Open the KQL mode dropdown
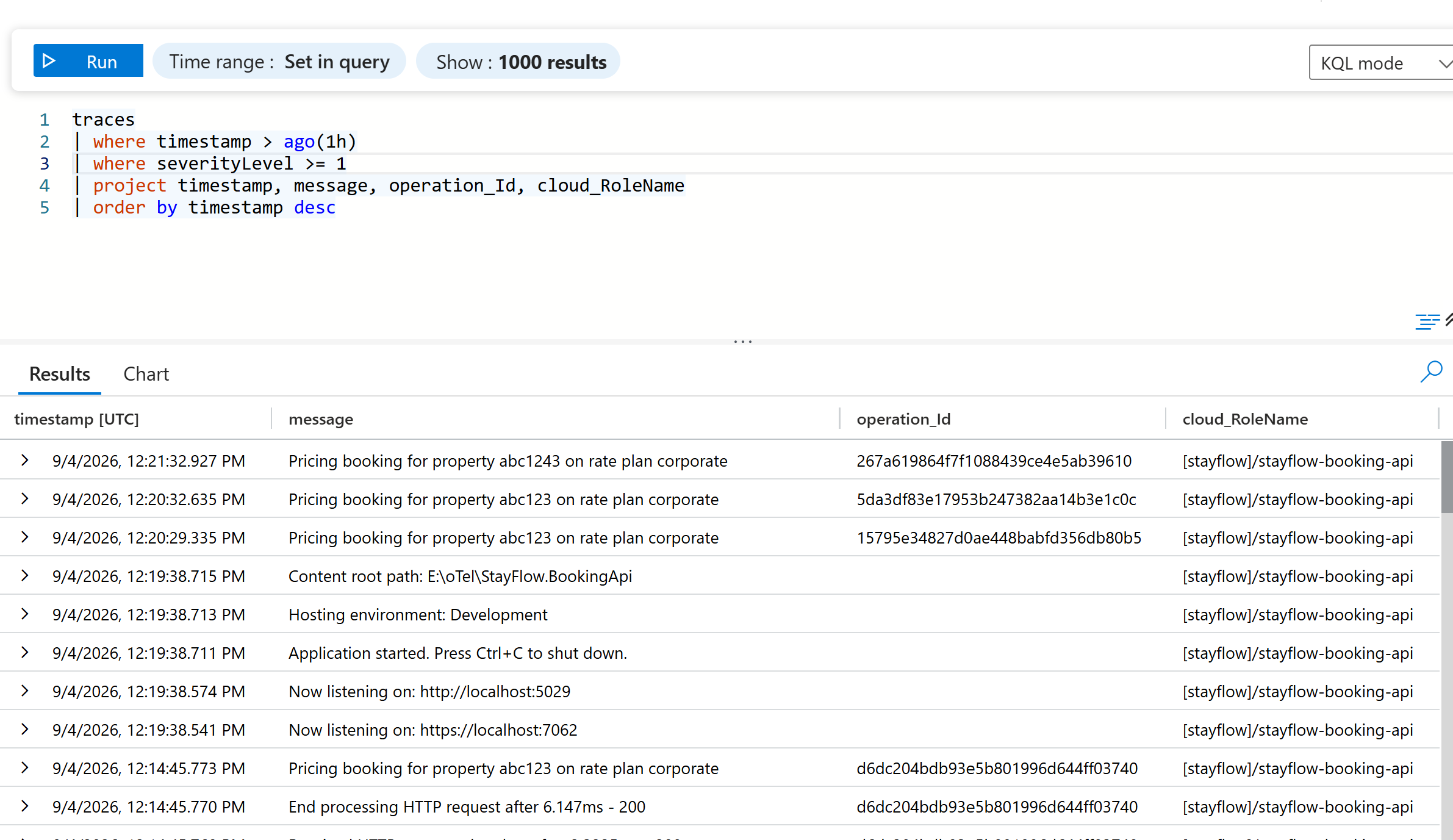Image resolution: width=1453 pixels, height=840 pixels. point(1381,63)
